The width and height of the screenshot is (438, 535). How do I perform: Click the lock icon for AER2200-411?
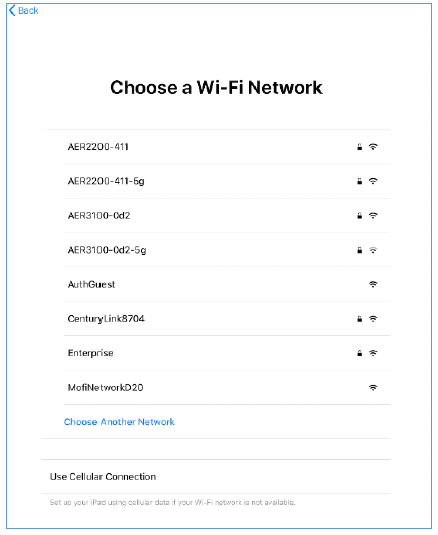(359, 147)
